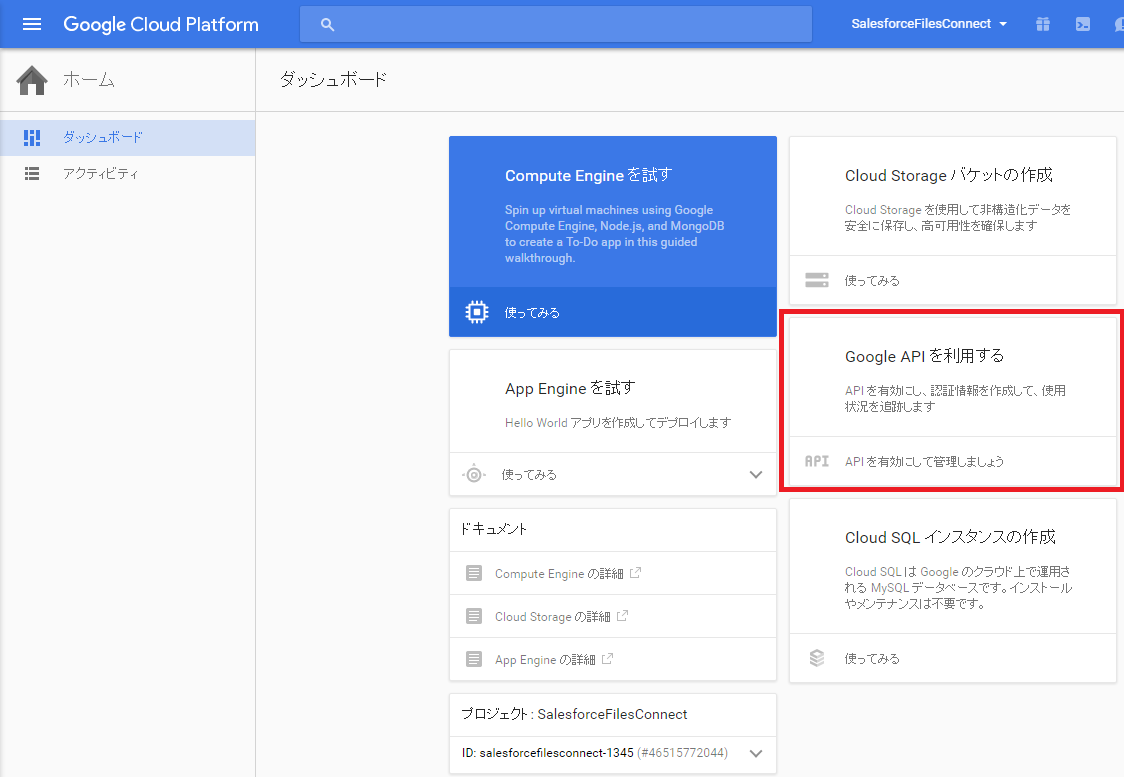The height and width of the screenshot is (777, 1124).
Task: Select アクティビティ in the sidebar
Action: (128, 173)
